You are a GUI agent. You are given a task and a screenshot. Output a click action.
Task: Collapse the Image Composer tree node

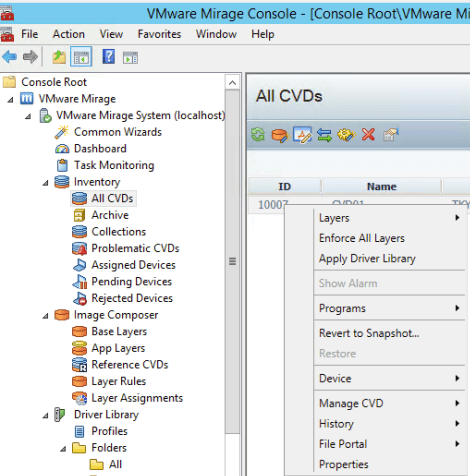tap(46, 316)
